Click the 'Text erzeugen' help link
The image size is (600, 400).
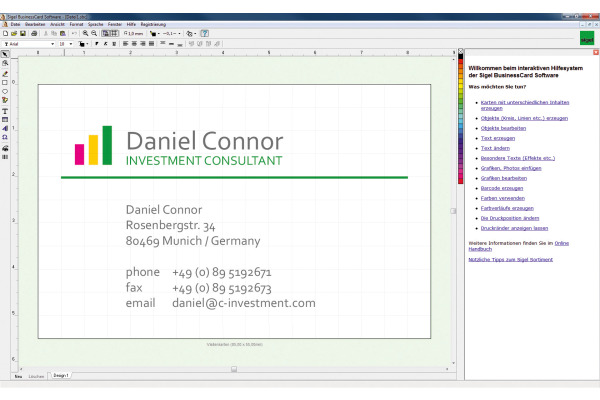[498, 138]
